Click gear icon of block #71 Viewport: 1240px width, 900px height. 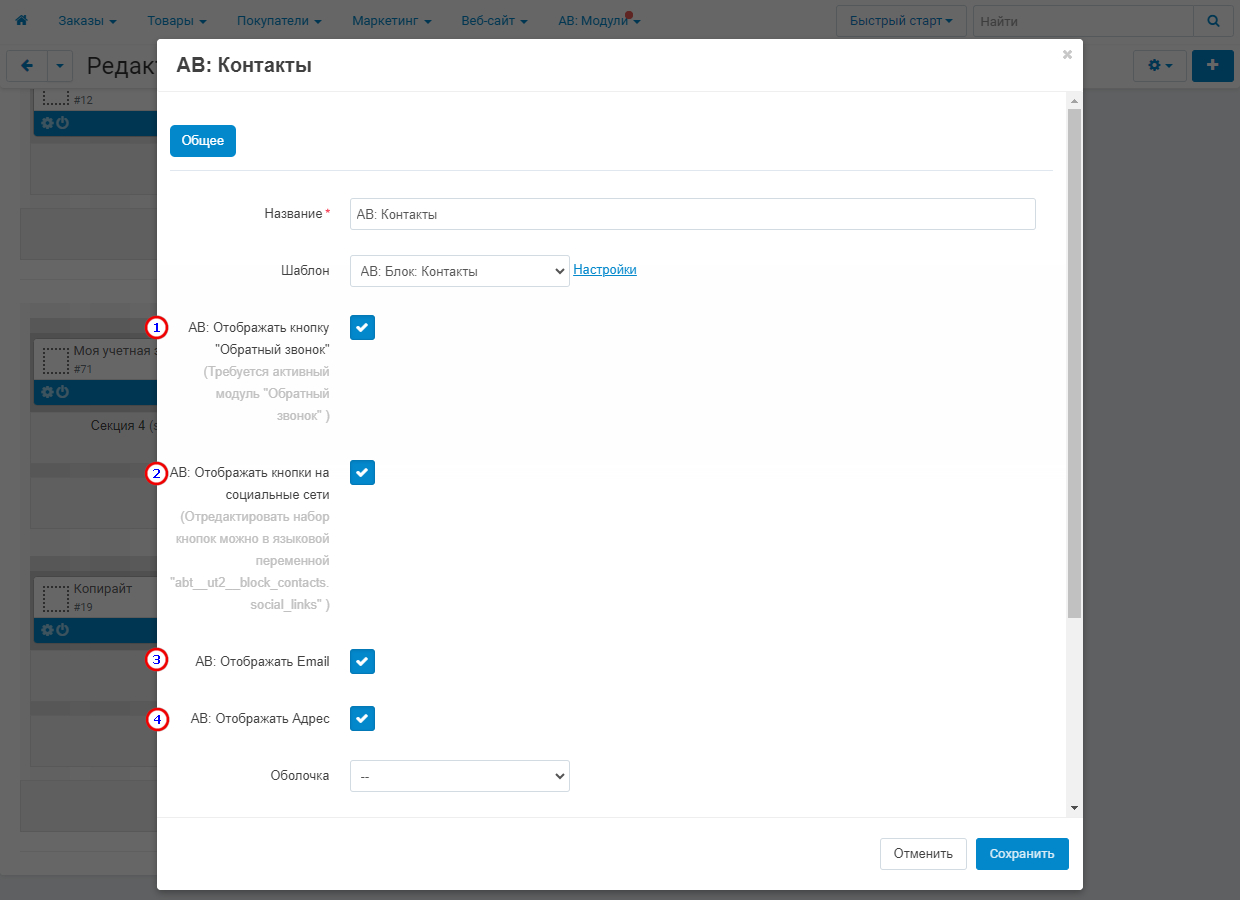47,392
